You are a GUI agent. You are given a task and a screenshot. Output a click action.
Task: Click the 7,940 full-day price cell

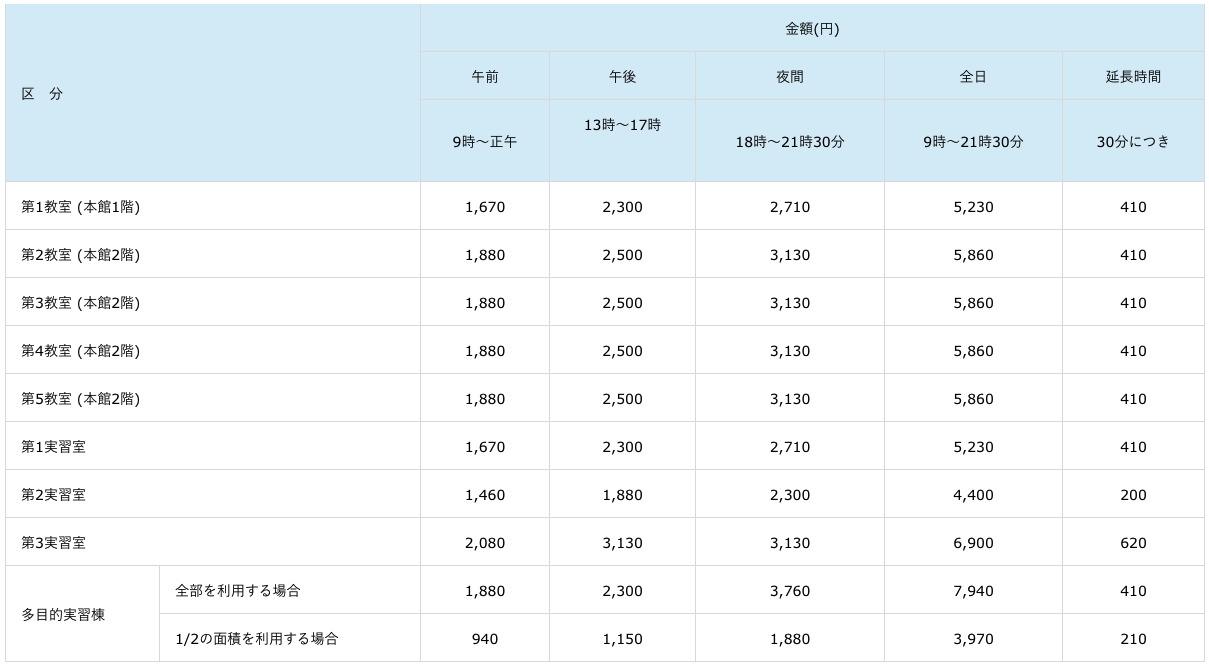(973, 591)
